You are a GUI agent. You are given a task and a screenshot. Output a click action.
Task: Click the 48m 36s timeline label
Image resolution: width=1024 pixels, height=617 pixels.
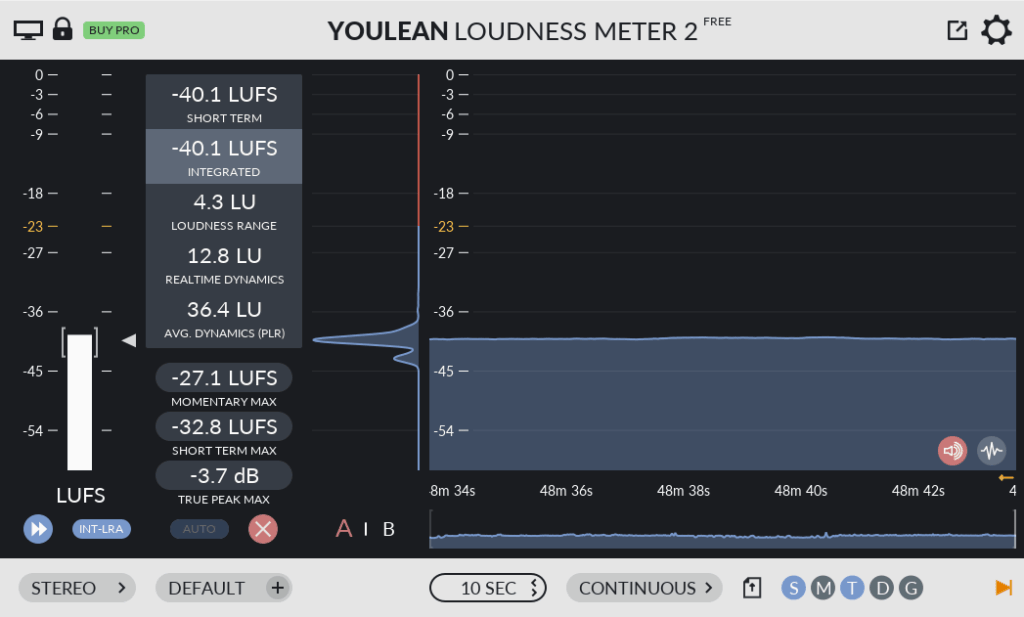[566, 491]
